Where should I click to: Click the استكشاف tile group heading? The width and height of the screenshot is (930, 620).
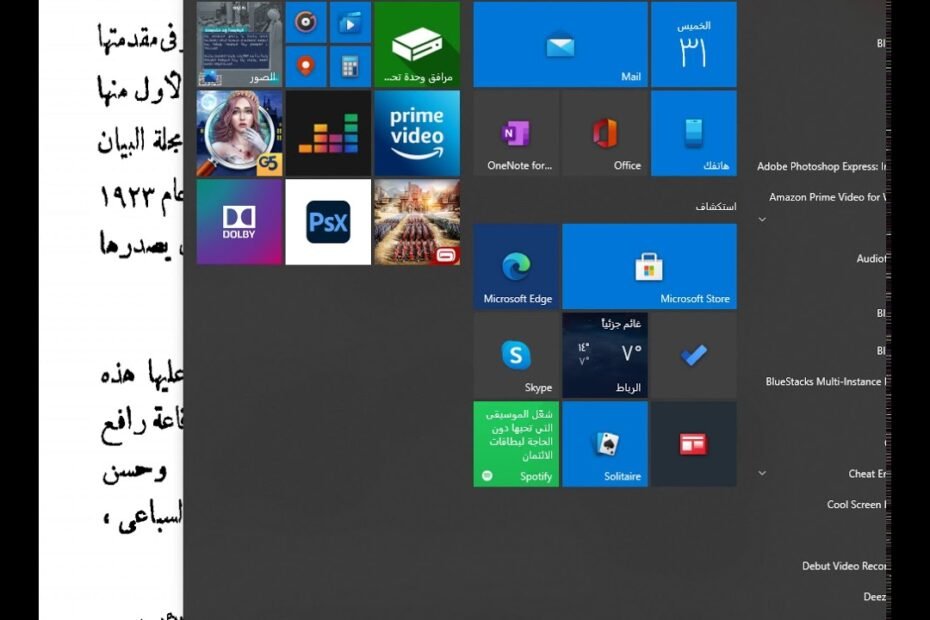(716, 206)
